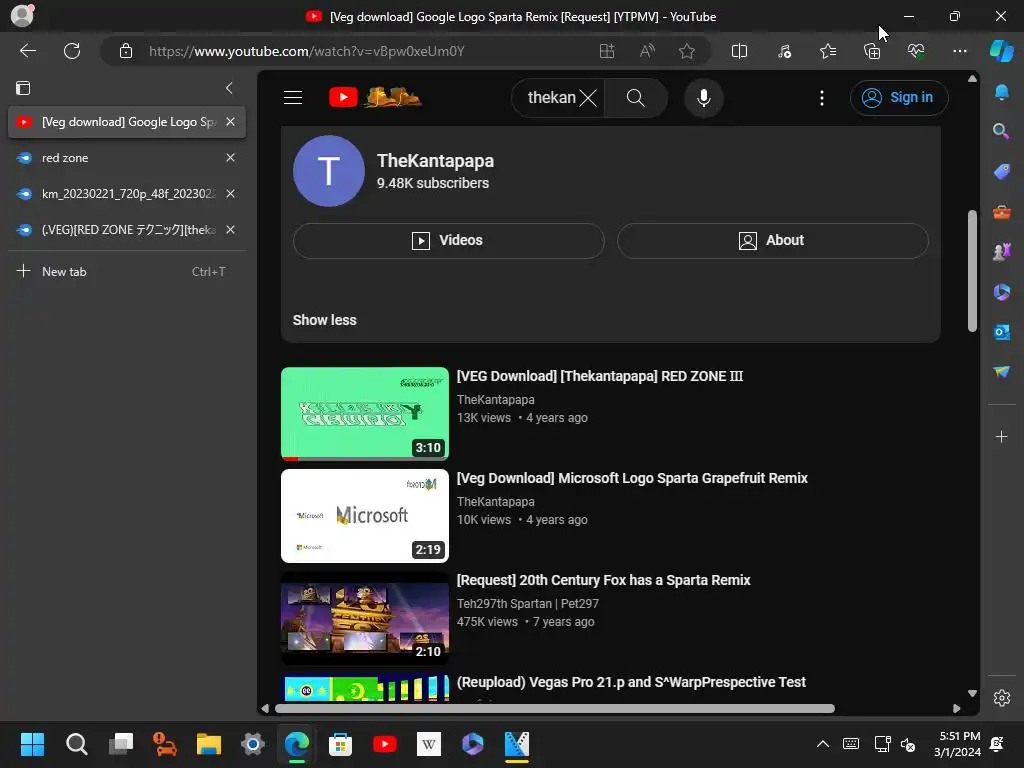Activate Read aloud icon in address bar
This screenshot has height=768, width=1024.
647,51
